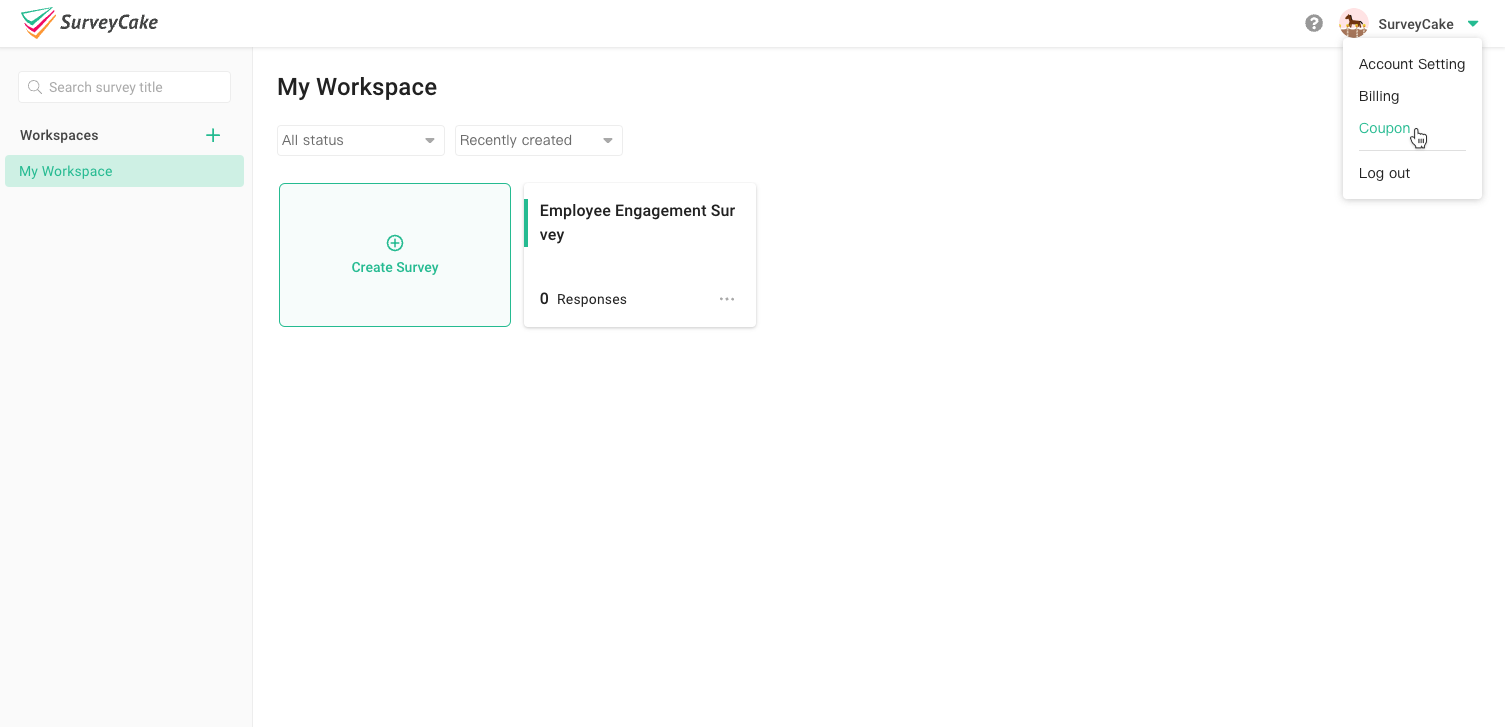This screenshot has width=1505, height=727.
Task: Click the SurveyCake logo icon
Action: [x=38, y=23]
